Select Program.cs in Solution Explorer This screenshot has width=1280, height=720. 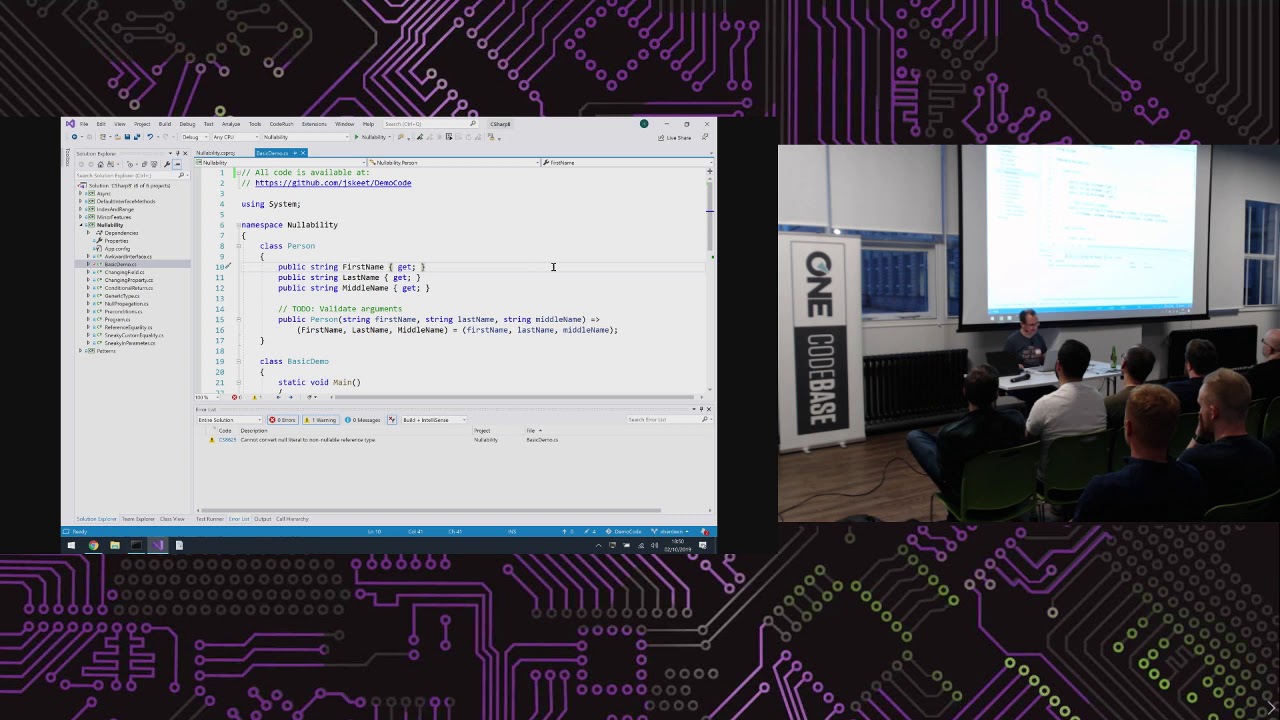pyautogui.click(x=117, y=319)
